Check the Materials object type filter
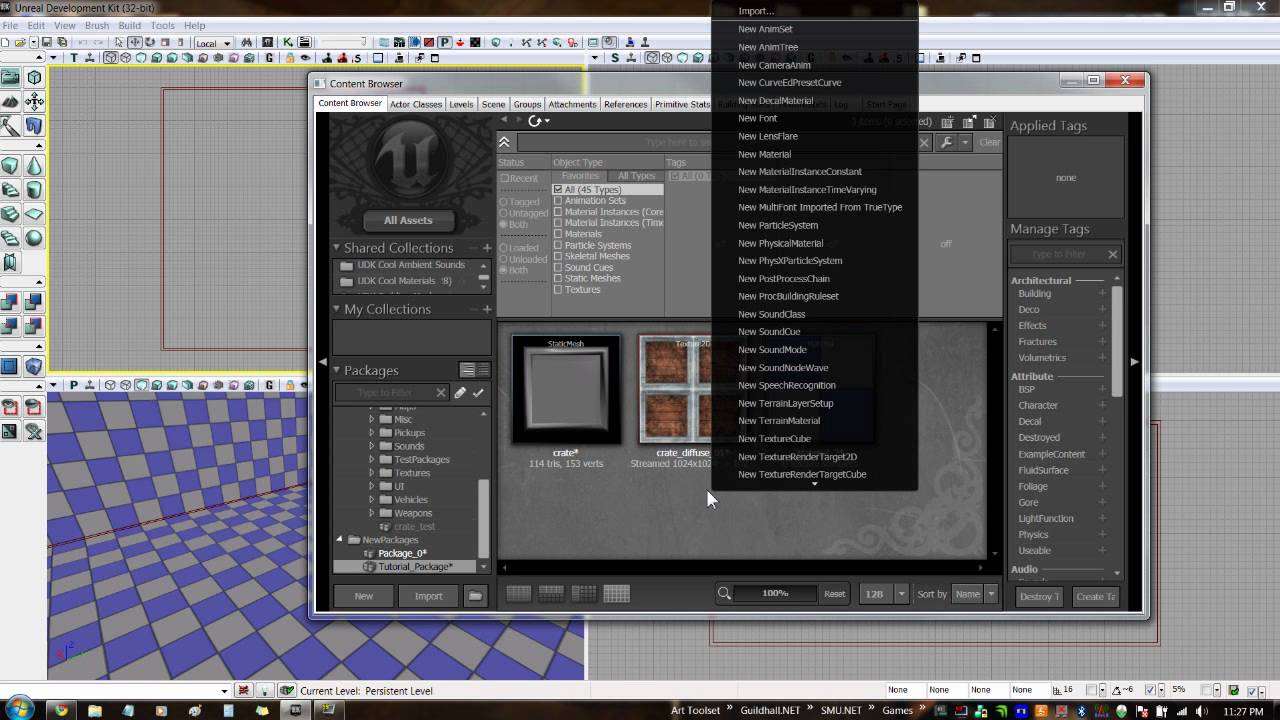 click(x=558, y=234)
